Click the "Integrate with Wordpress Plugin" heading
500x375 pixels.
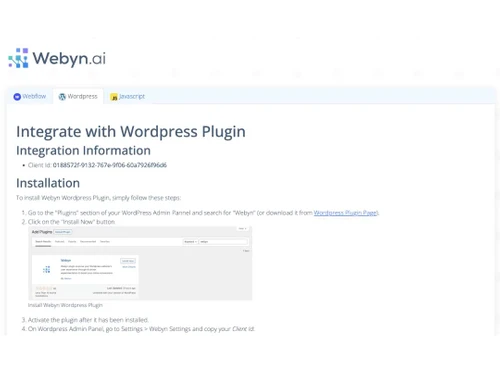pos(131,132)
